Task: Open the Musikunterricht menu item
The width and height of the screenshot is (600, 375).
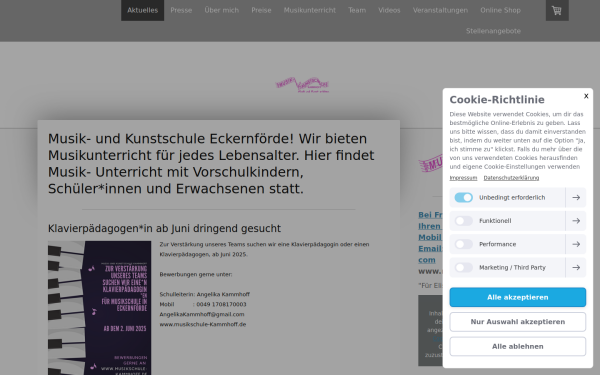Action: pos(310,10)
